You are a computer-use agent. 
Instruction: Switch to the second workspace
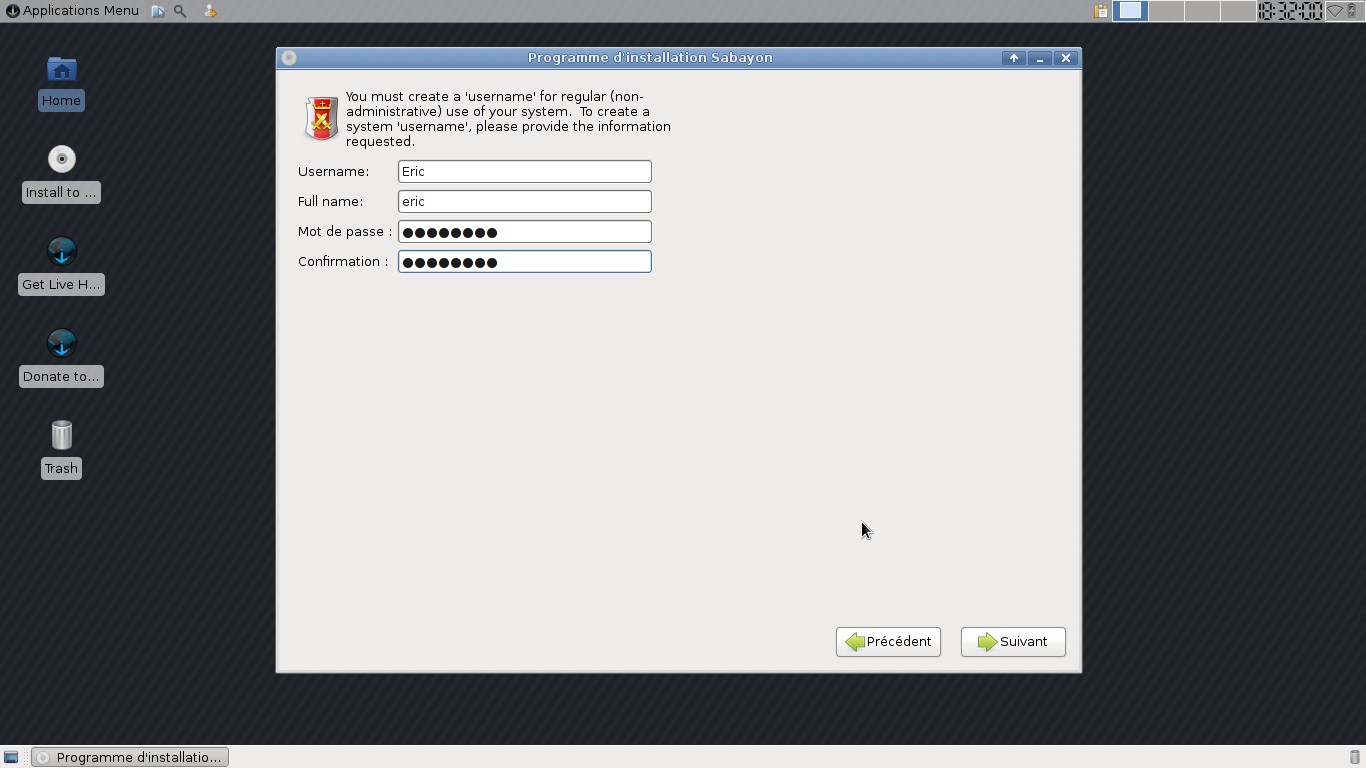tap(1166, 11)
